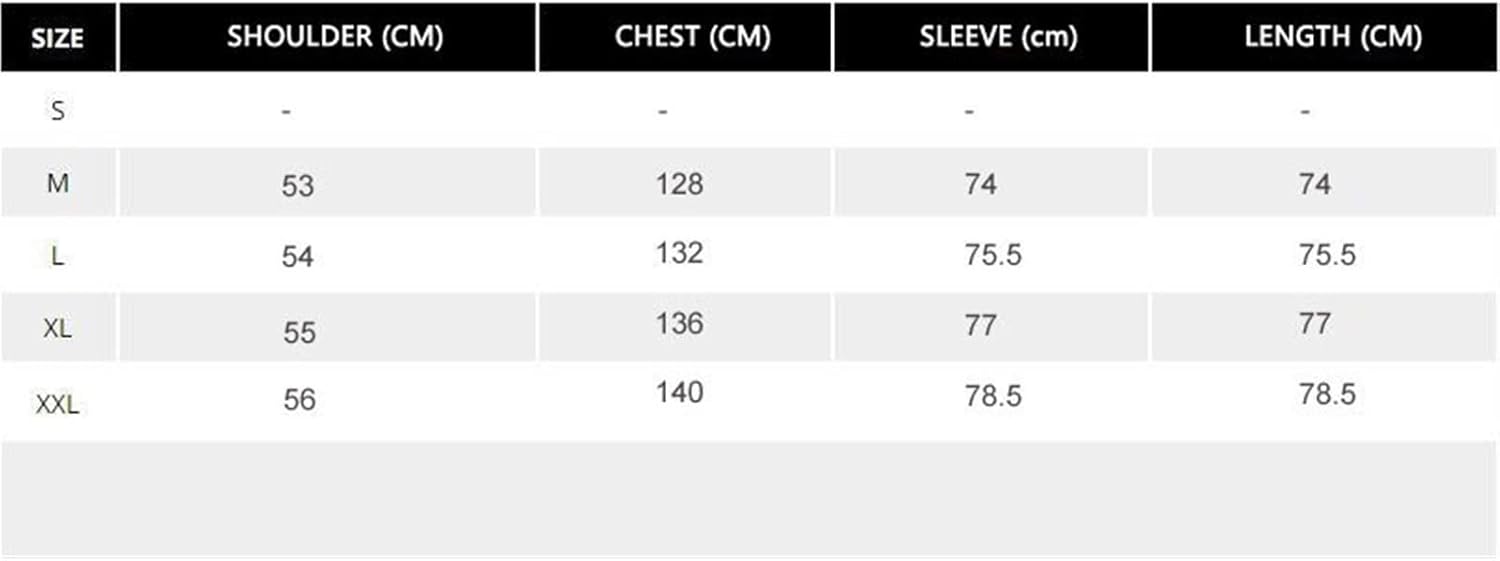The height and width of the screenshot is (561, 1500).
Task: Select the XXL size row label
Action: click(x=58, y=405)
